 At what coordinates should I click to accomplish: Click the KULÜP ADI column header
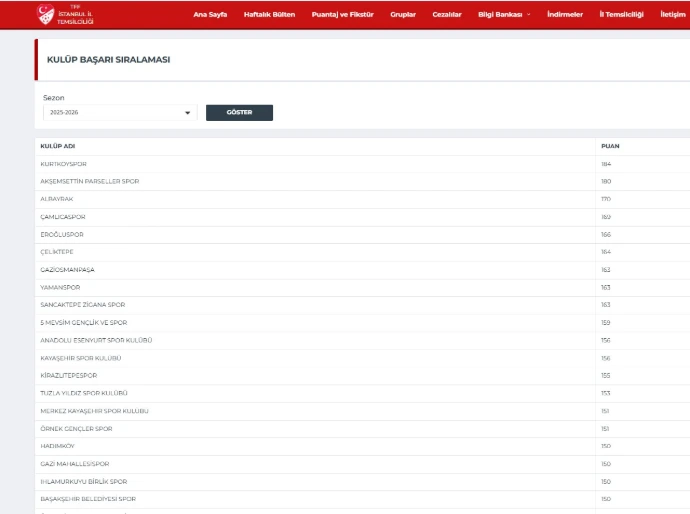point(58,146)
